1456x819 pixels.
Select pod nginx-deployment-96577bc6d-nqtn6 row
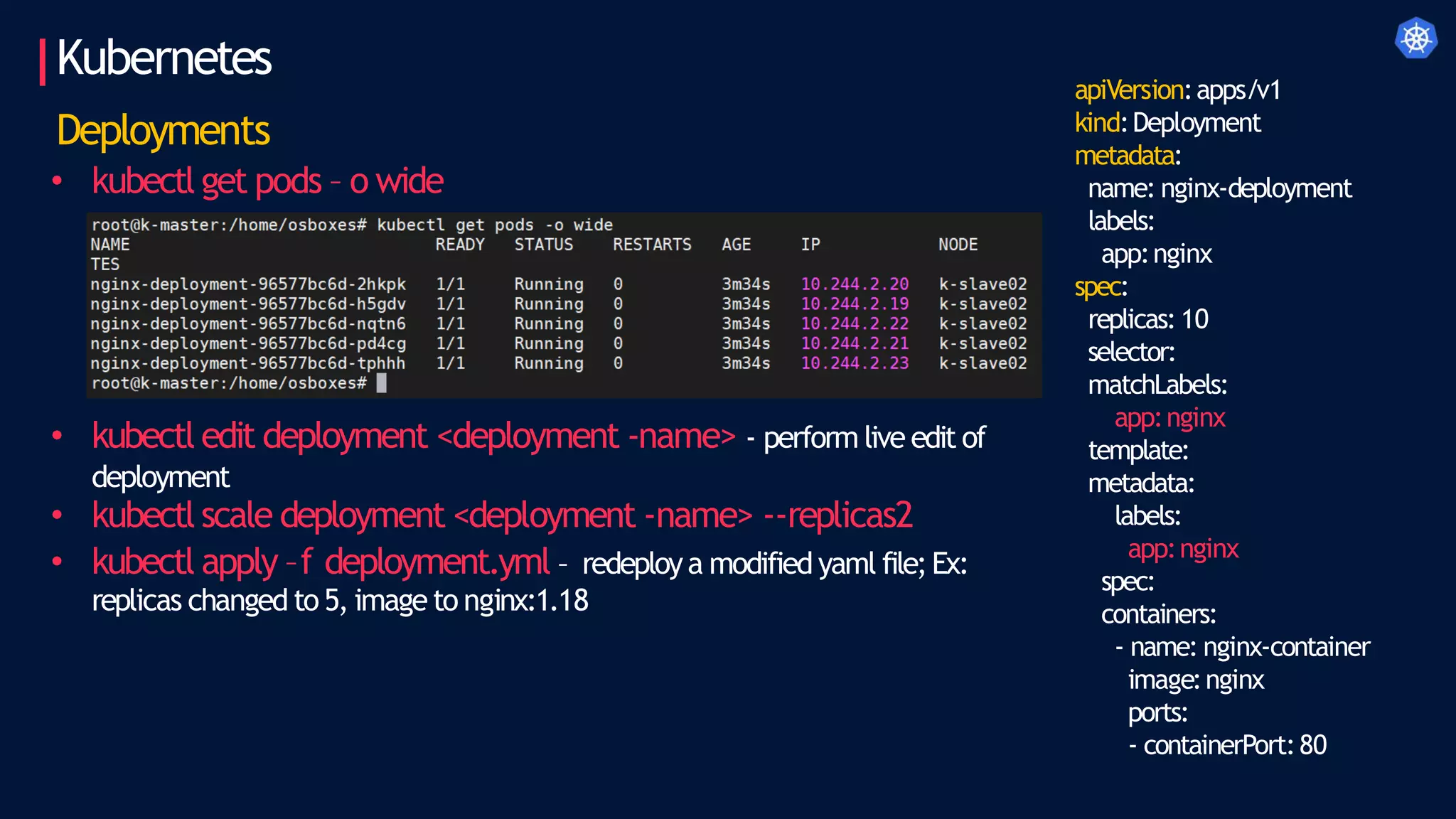point(248,324)
